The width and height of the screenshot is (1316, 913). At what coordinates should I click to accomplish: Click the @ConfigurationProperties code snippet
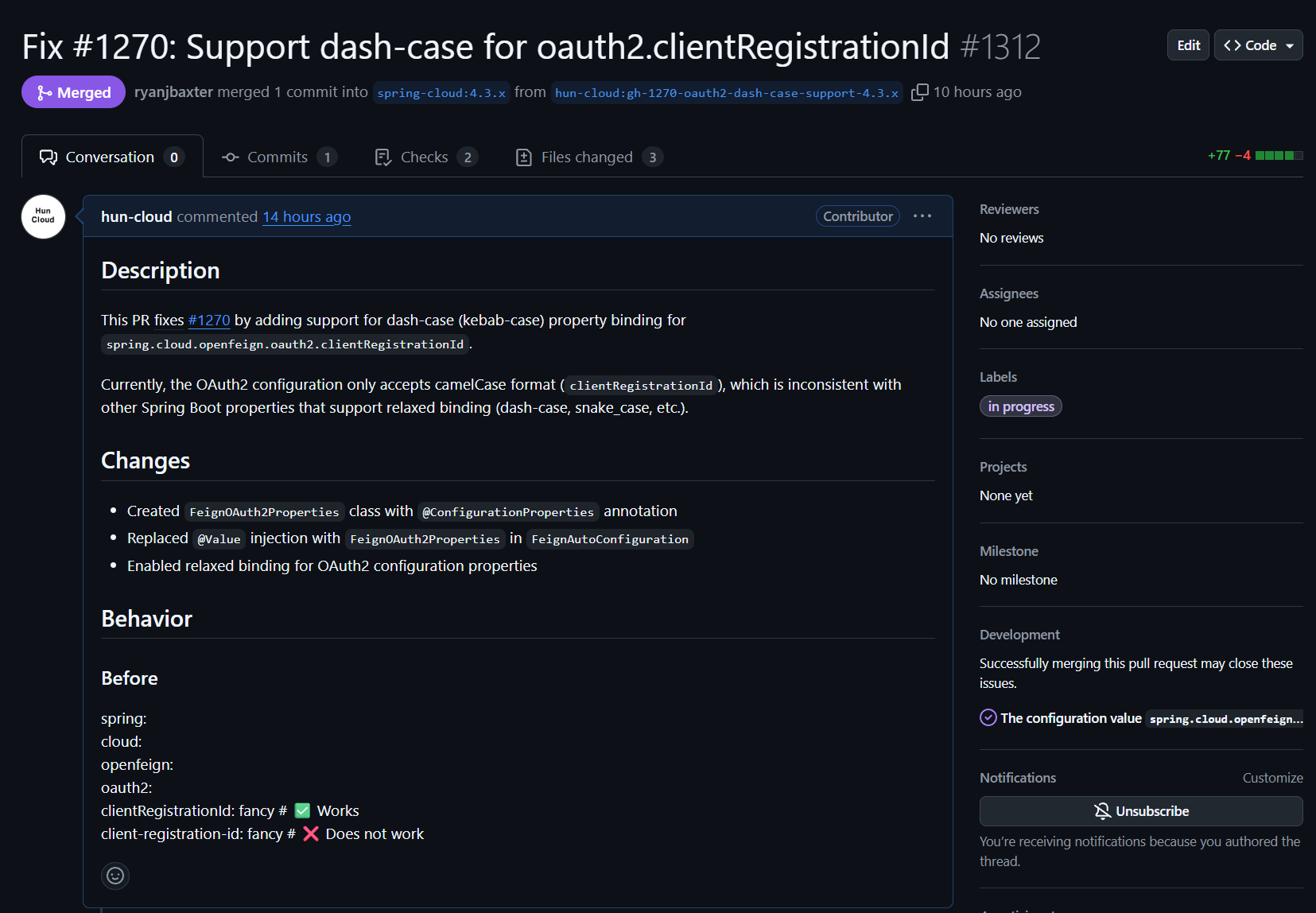[x=508, y=512]
